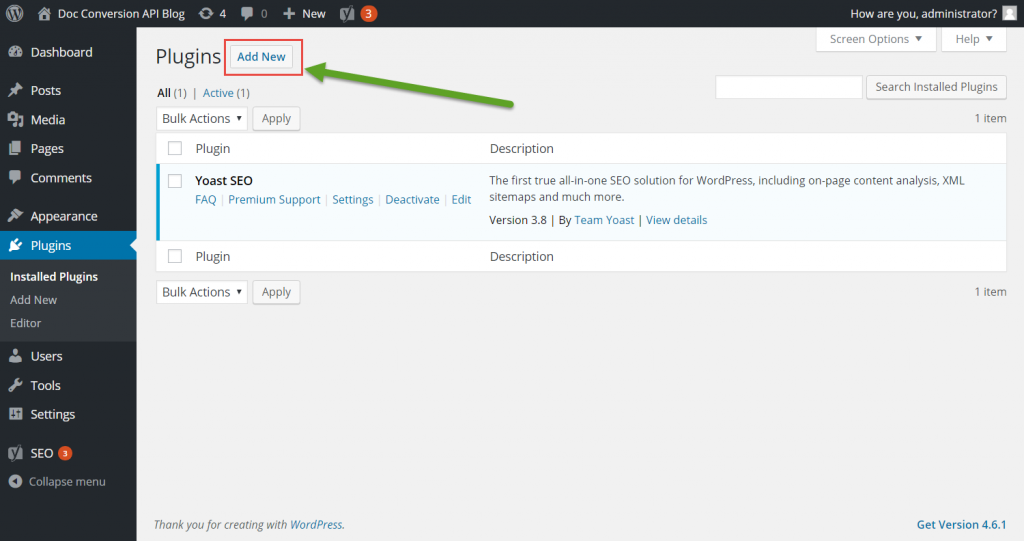Click Add New button beside Plugins heading
Image resolution: width=1024 pixels, height=541 pixels.
pos(261,57)
